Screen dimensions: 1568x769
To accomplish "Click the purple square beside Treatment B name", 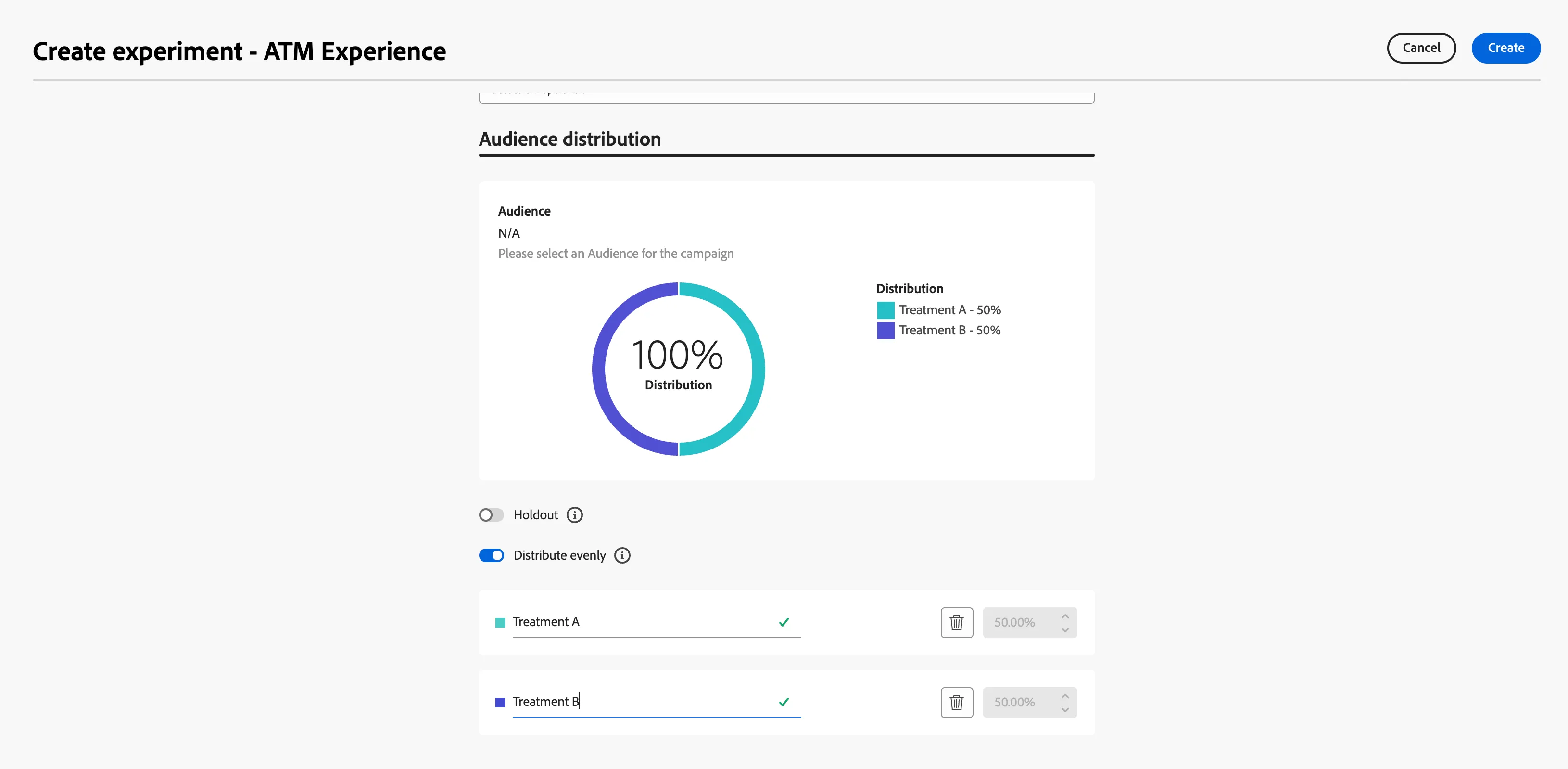I will [x=500, y=702].
